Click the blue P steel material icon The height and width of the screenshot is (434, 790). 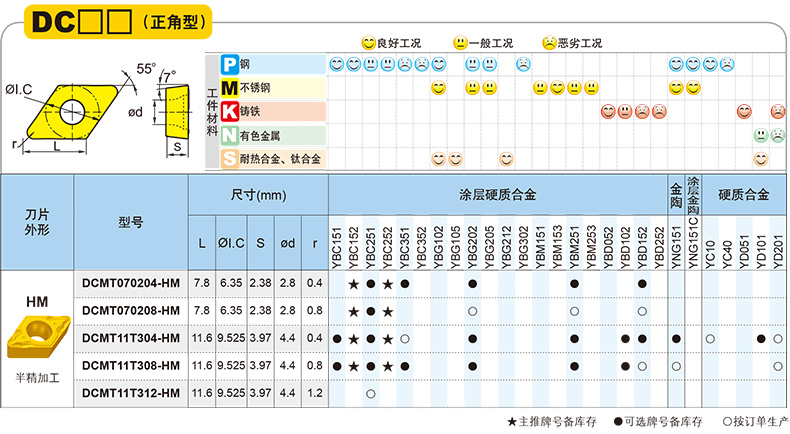coord(229,64)
